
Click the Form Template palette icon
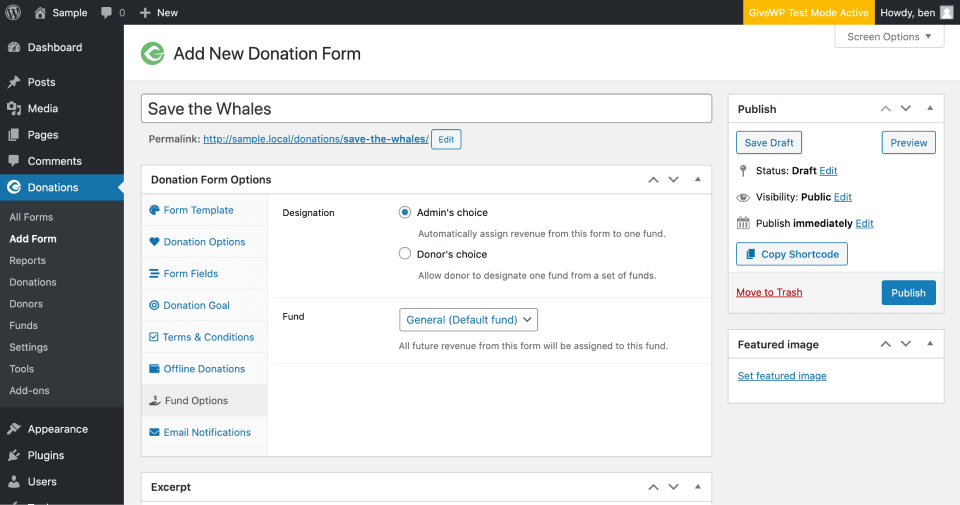point(154,210)
